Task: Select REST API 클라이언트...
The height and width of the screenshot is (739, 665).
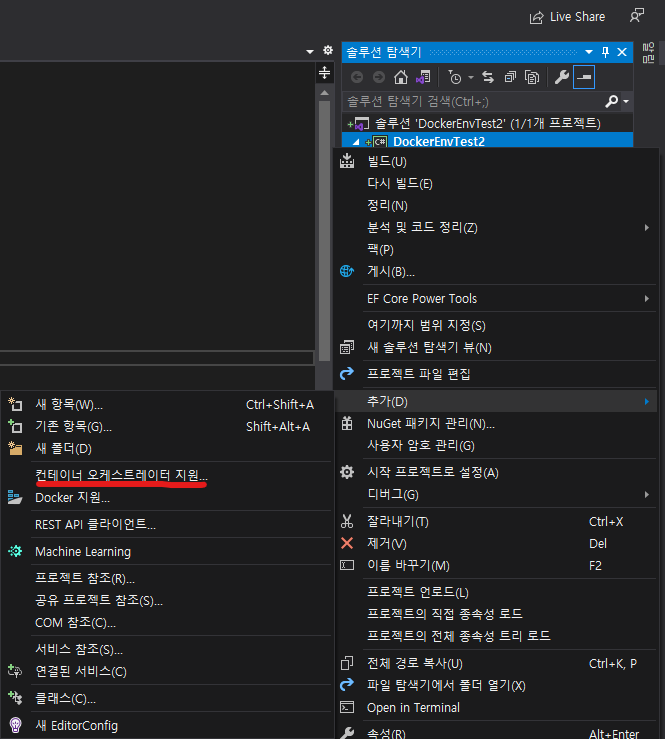Action: [166, 524]
